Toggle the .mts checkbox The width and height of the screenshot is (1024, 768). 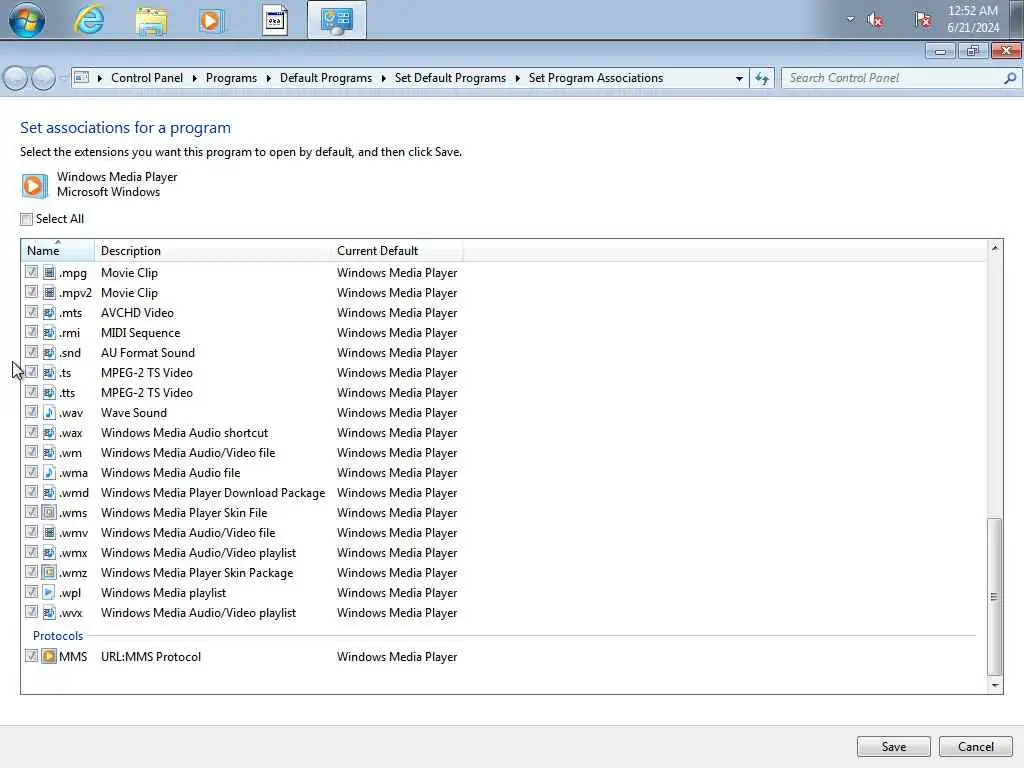(31, 312)
